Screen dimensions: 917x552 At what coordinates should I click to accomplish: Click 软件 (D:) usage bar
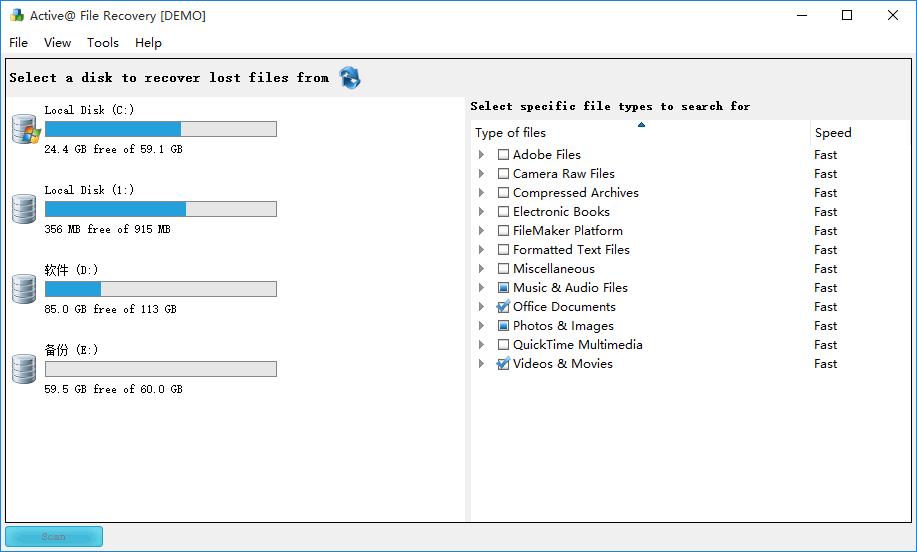pyautogui.click(x=161, y=289)
